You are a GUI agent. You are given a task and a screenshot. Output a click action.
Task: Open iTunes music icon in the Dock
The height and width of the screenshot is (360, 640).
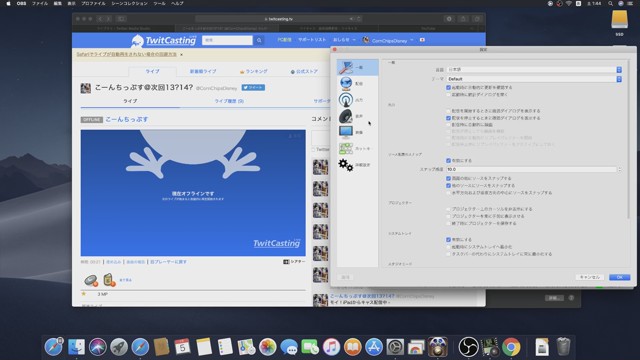[x=331, y=347]
